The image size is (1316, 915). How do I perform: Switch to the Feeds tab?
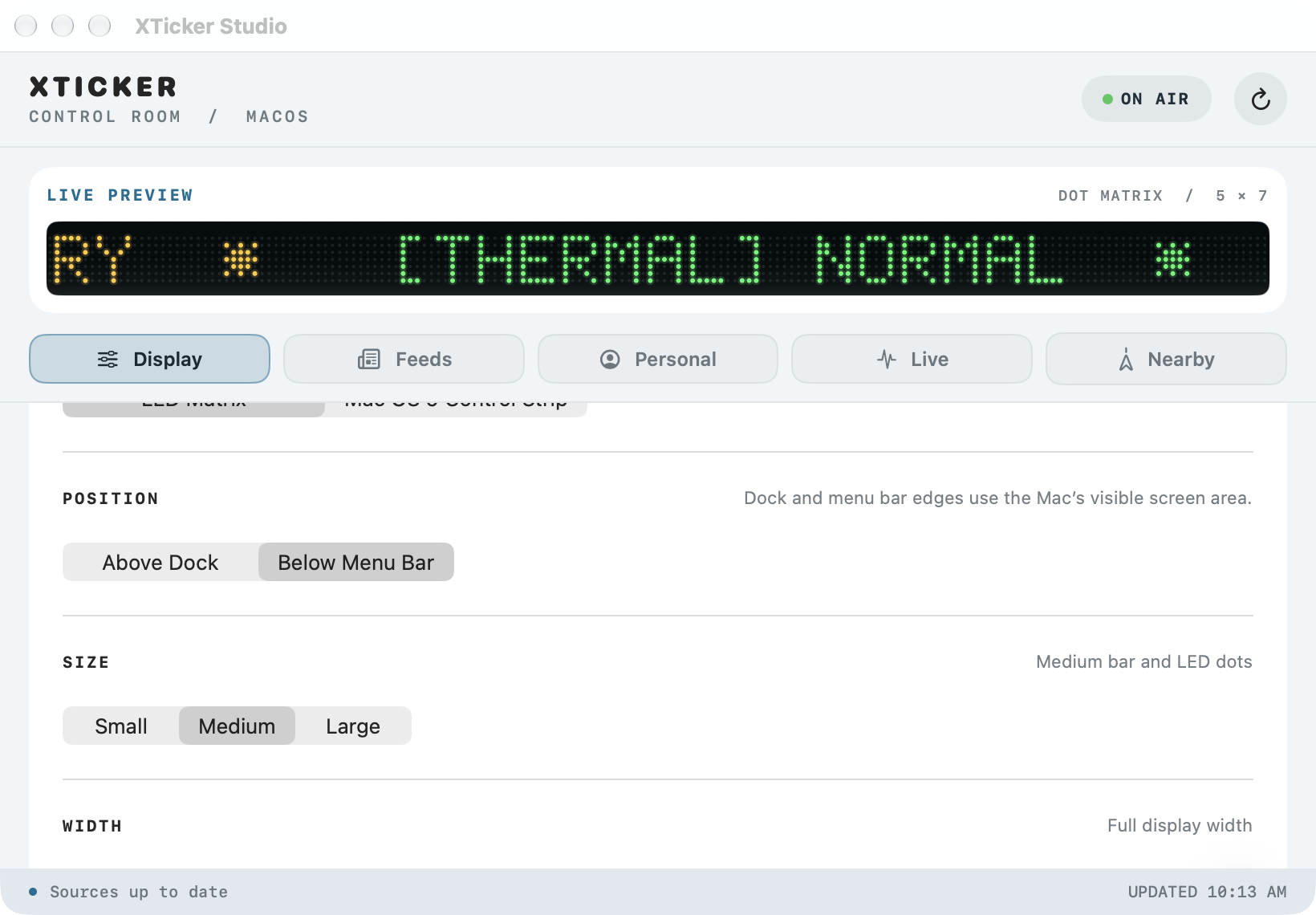pyautogui.click(x=404, y=359)
